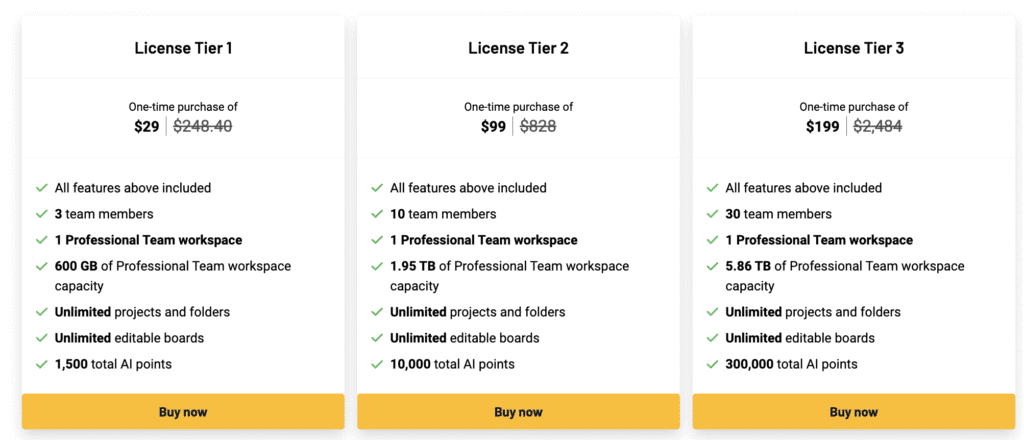Click checkmark next to 10,000 total AI points
Image resolution: width=1024 pixels, height=440 pixels.
377,364
